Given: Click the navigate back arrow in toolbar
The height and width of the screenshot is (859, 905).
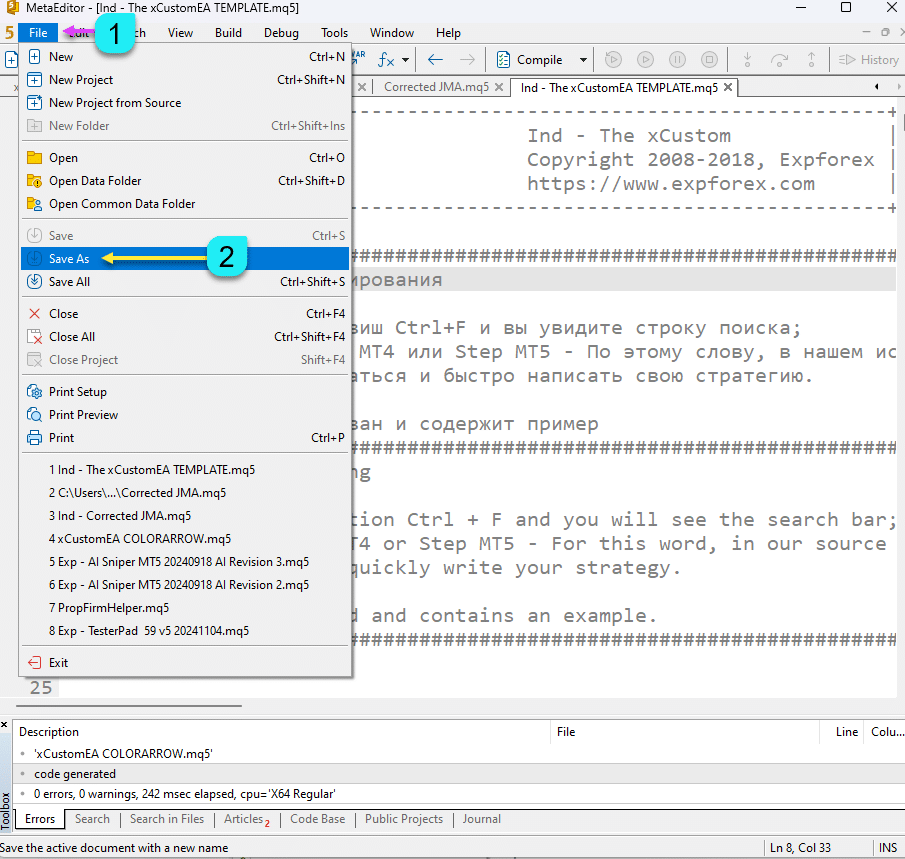Looking at the screenshot, I should click(435, 60).
